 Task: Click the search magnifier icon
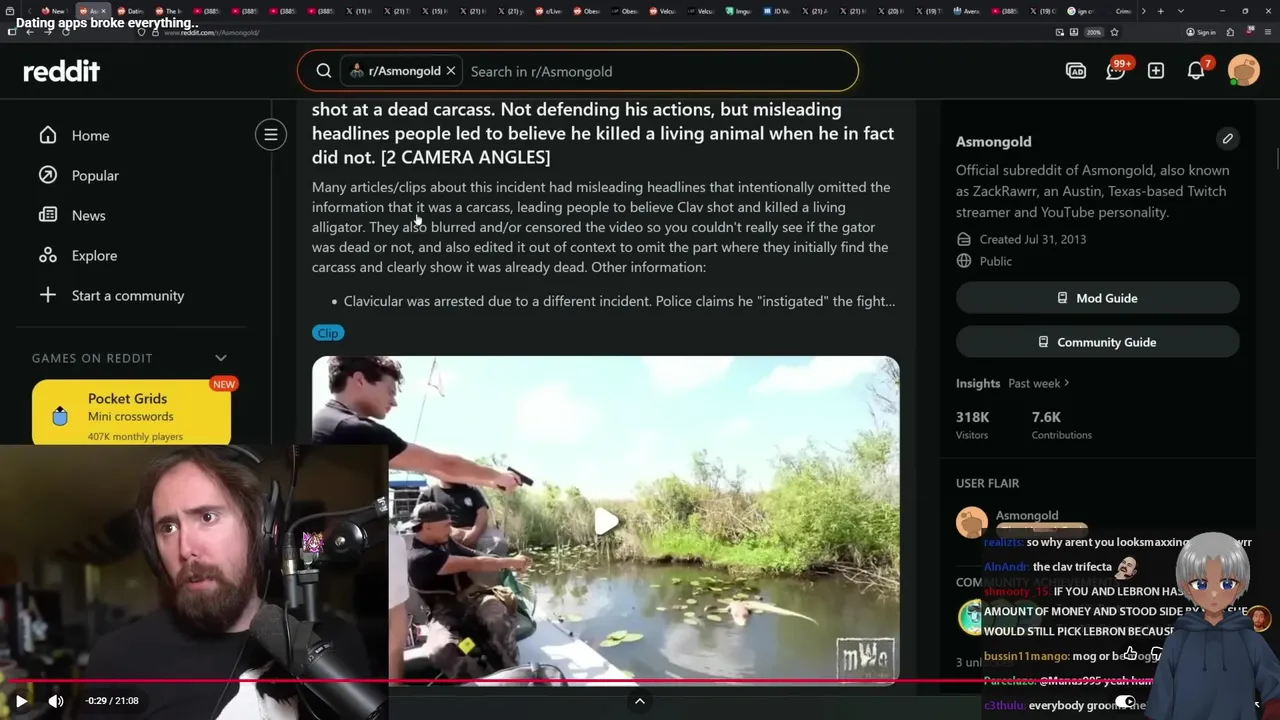point(324,71)
